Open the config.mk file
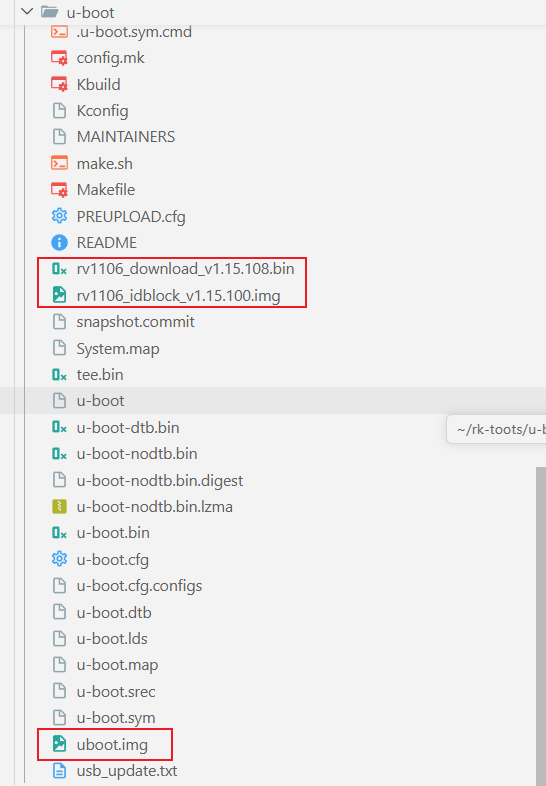Viewport: 546px width, 786px height. click(110, 58)
